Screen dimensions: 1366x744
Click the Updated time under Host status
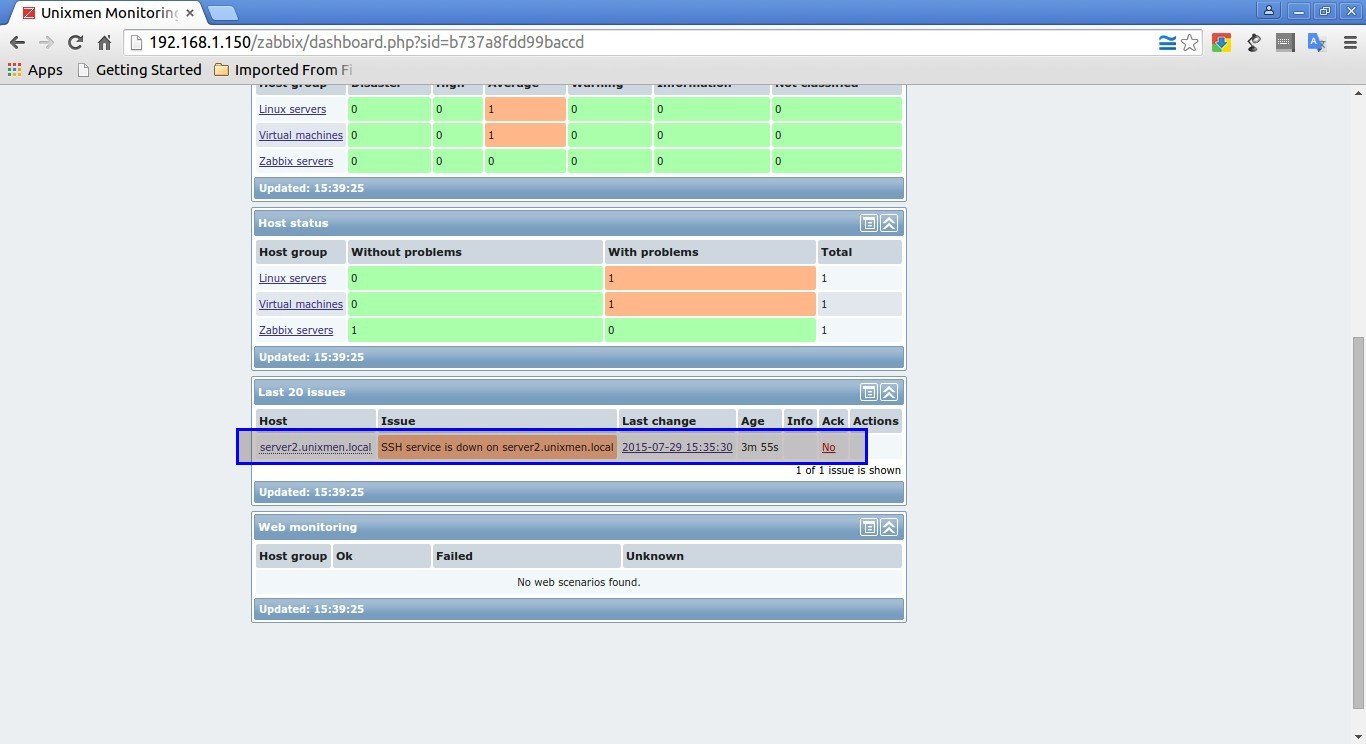[311, 357]
